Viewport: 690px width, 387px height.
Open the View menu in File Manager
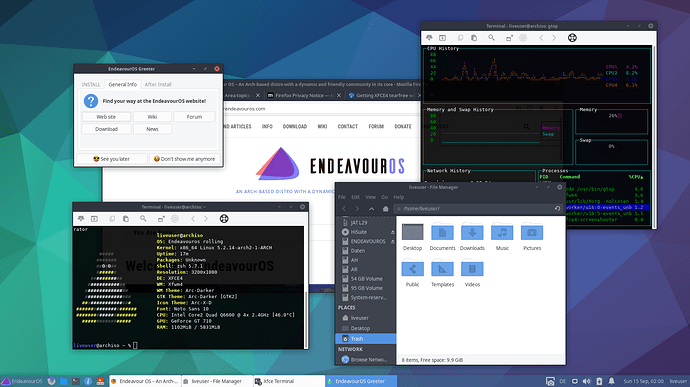(371, 197)
